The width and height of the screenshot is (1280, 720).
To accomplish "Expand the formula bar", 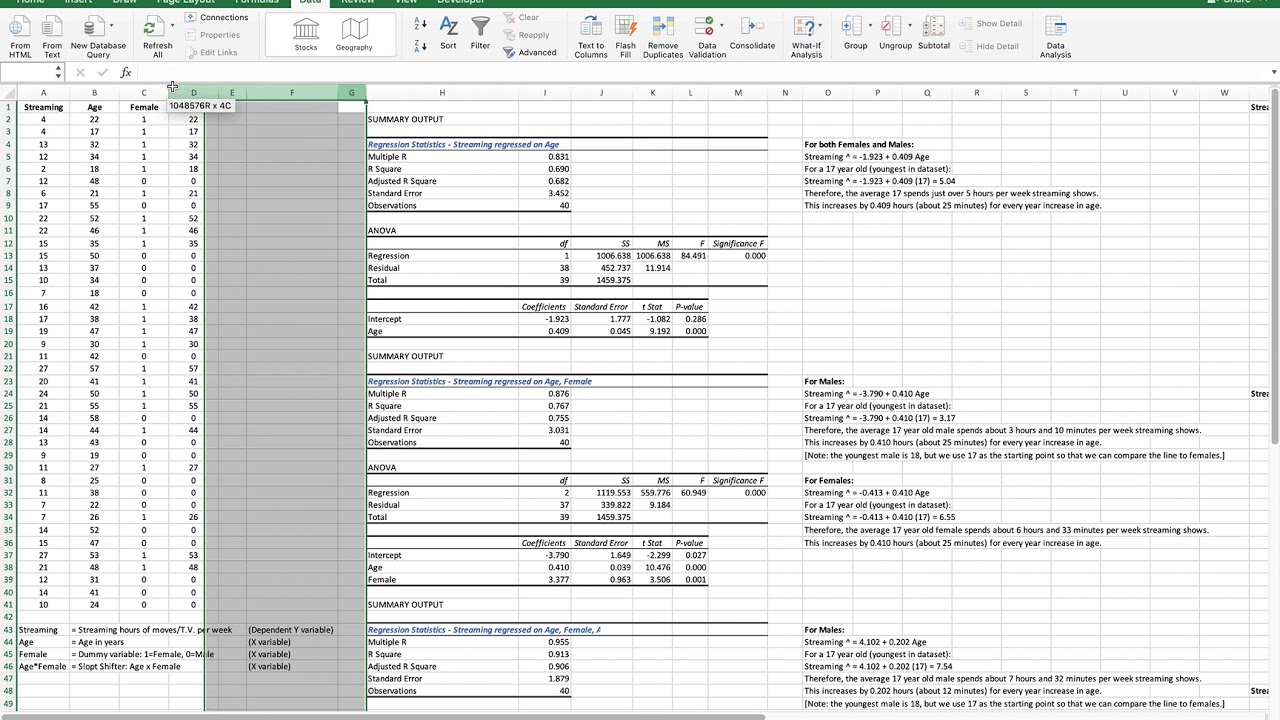I will (1273, 73).
